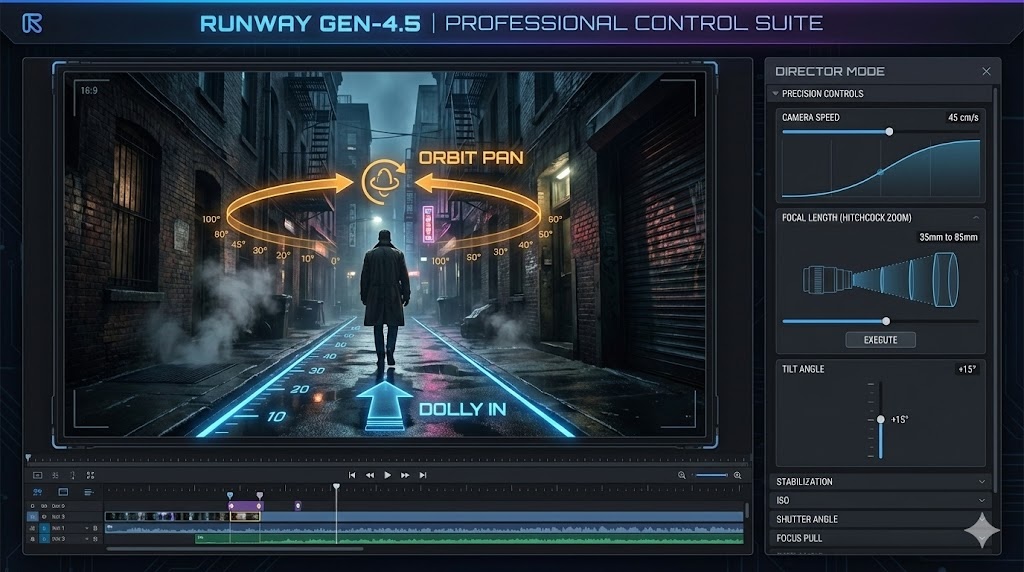The image size is (1024, 572).
Task: Click the Camera Speed slider handle
Action: point(888,131)
